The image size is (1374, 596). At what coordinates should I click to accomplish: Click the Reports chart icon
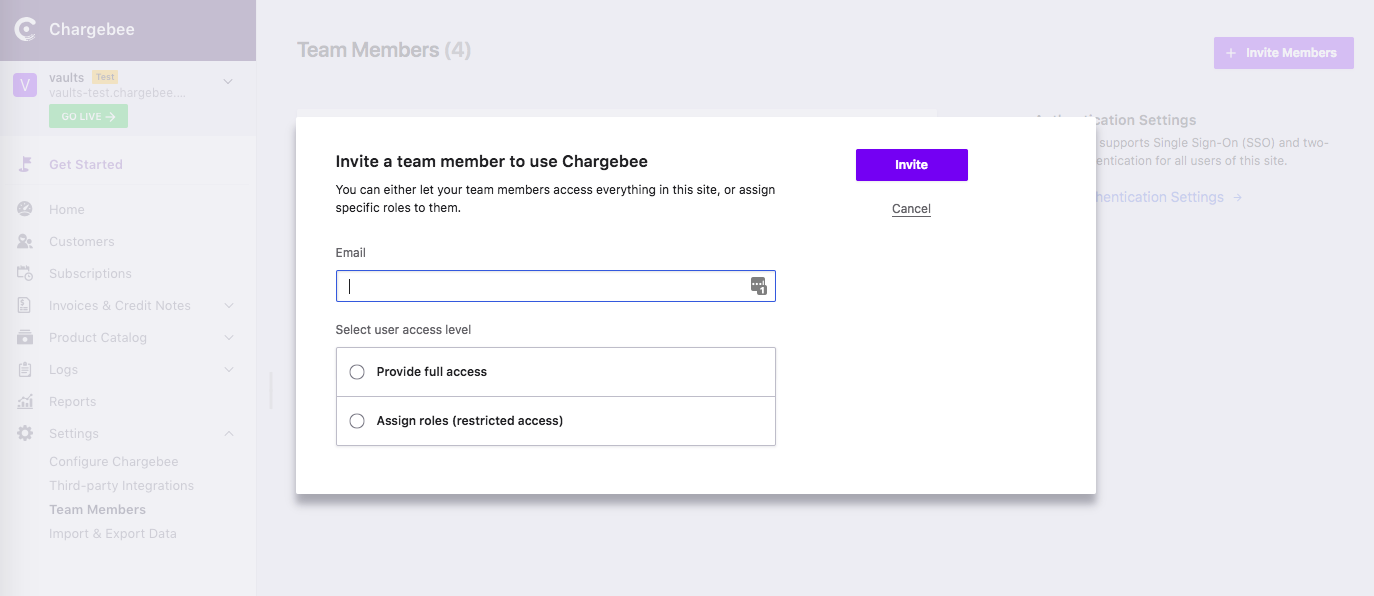pos(26,401)
